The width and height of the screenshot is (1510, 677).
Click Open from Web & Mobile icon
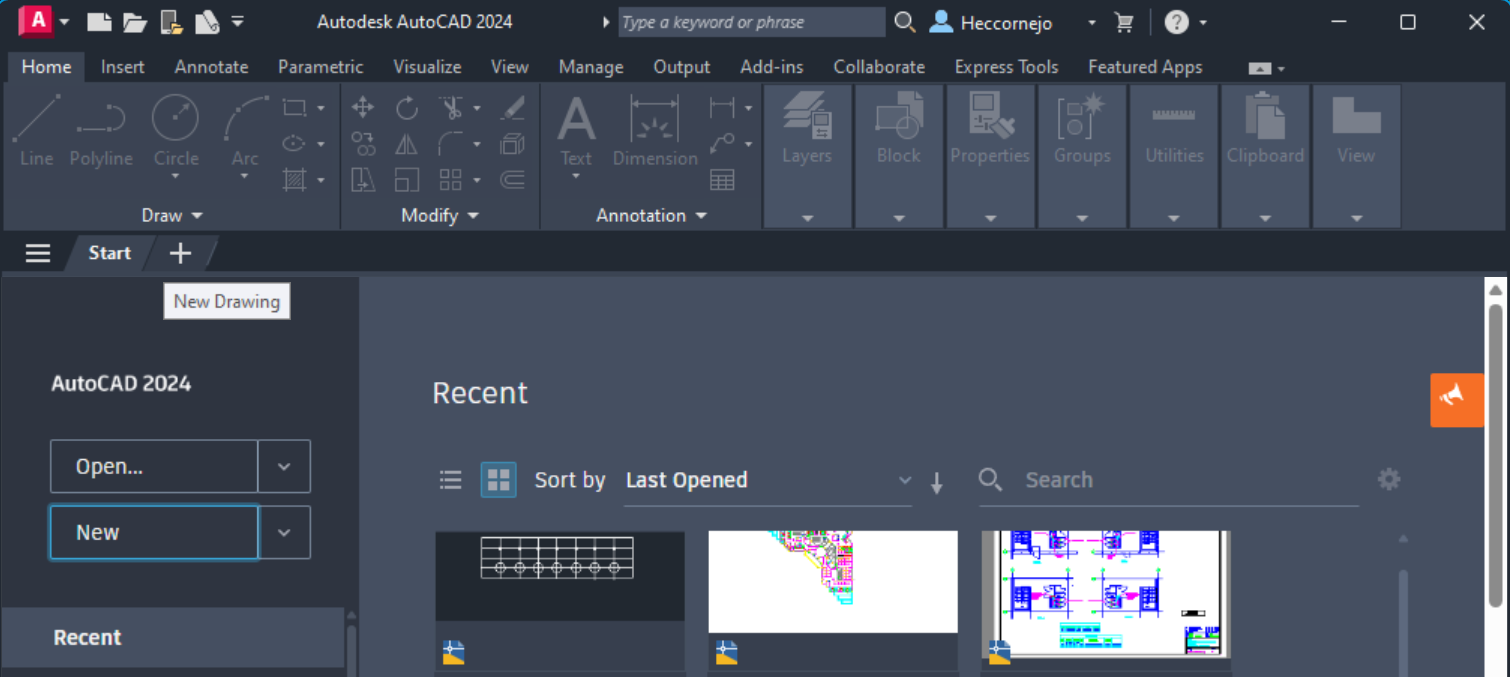[x=171, y=22]
